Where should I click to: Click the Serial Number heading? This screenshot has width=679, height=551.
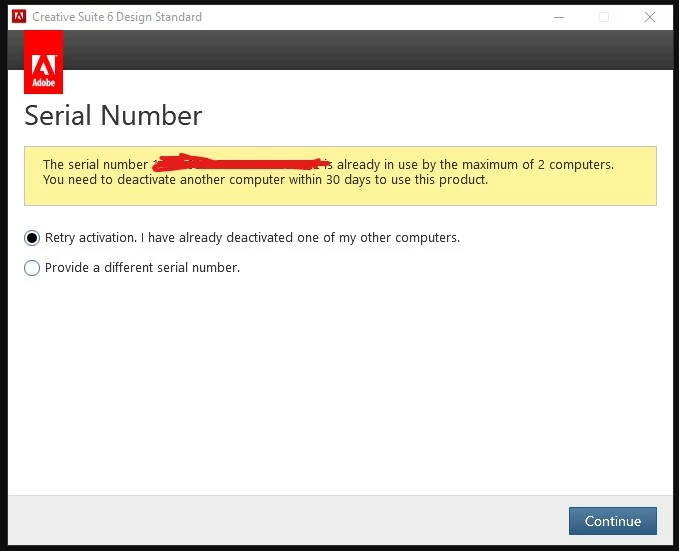tap(113, 116)
